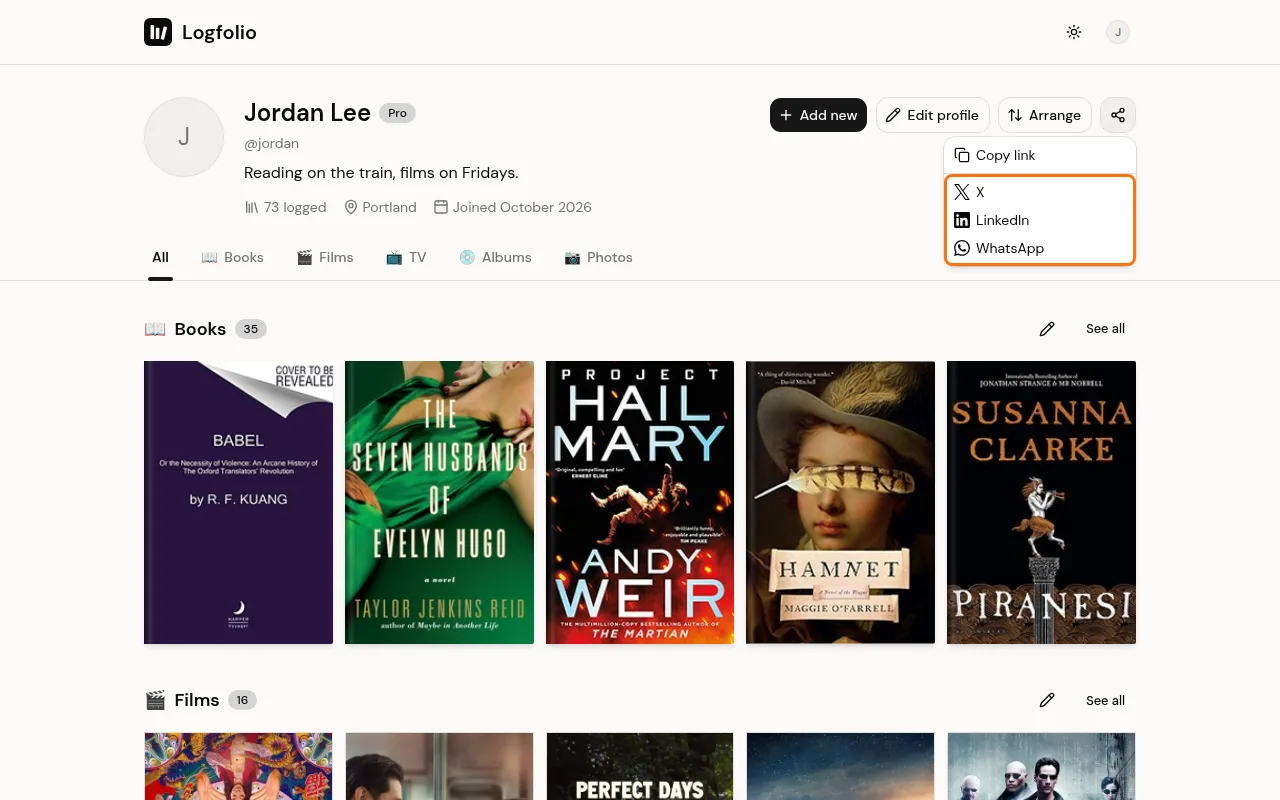This screenshot has width=1280, height=800.
Task: Switch to the Books tab
Action: (x=232, y=257)
